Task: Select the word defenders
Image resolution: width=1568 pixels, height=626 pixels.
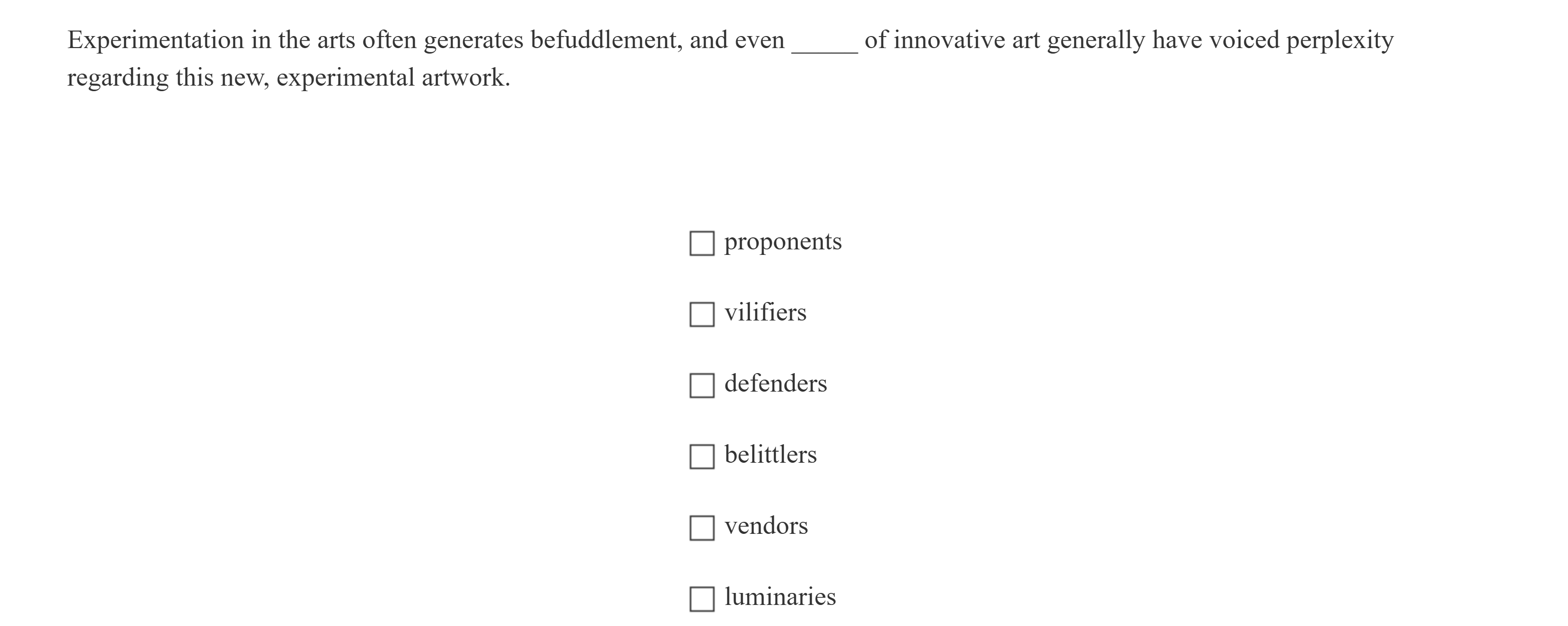Action: click(775, 384)
